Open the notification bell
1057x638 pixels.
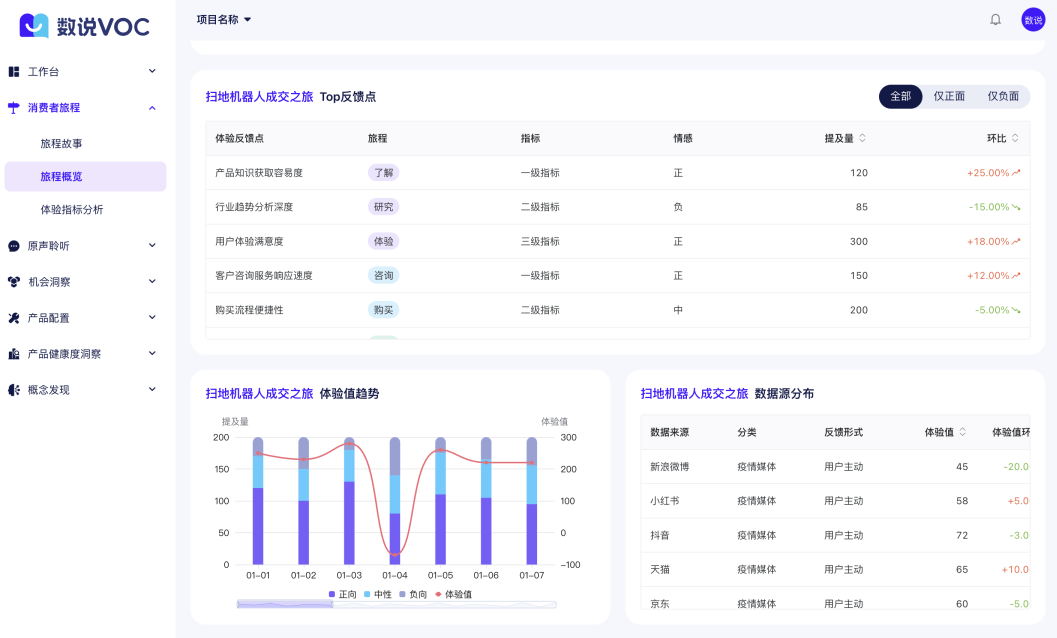tap(995, 20)
